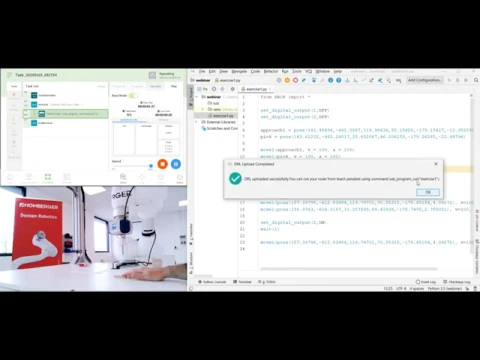480x360 pixels.
Task: Open the Project tool window side tab
Action: [x=191, y=97]
